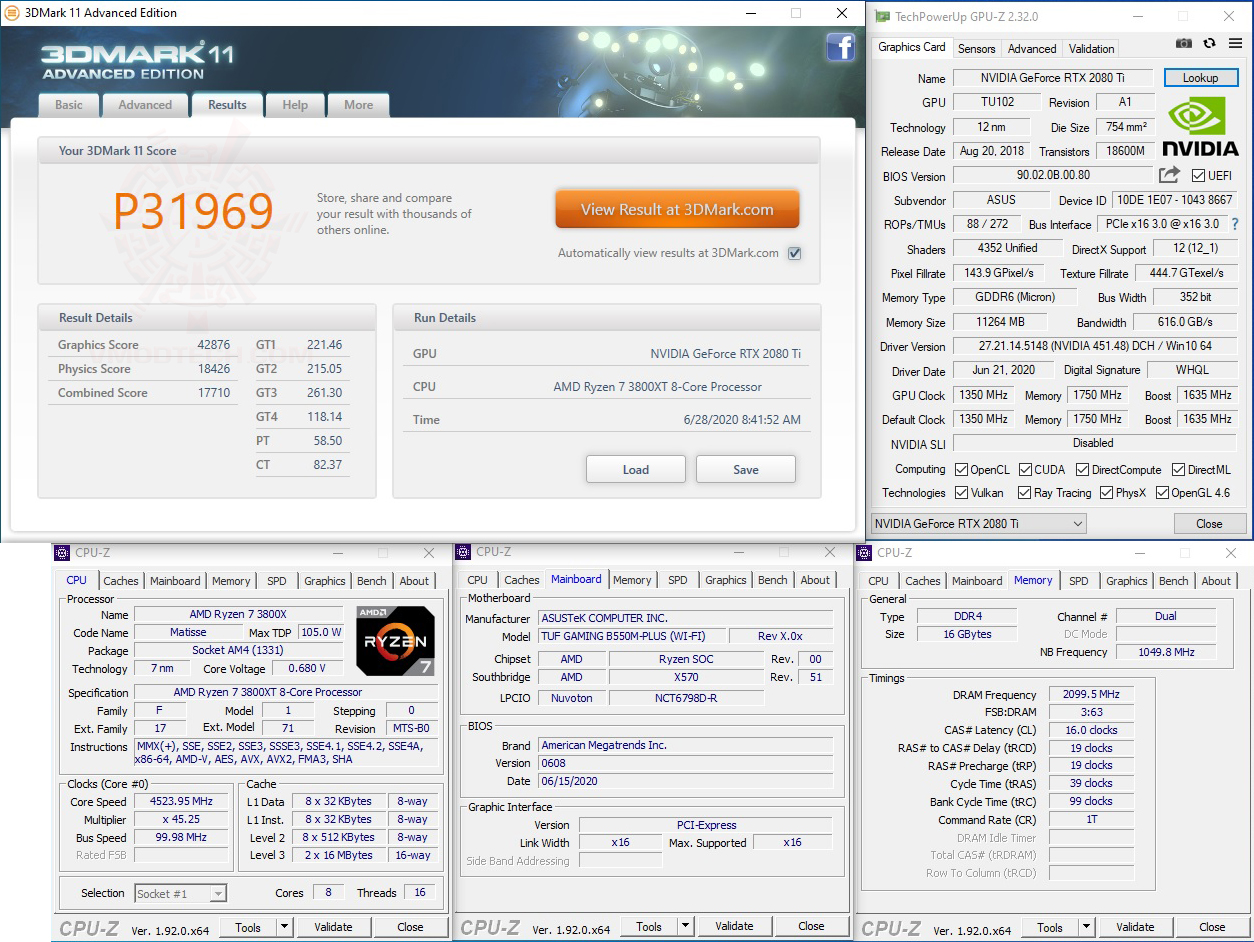The height and width of the screenshot is (942, 1254).
Task: Click the Close button in GPU-Z
Action: click(x=1209, y=524)
